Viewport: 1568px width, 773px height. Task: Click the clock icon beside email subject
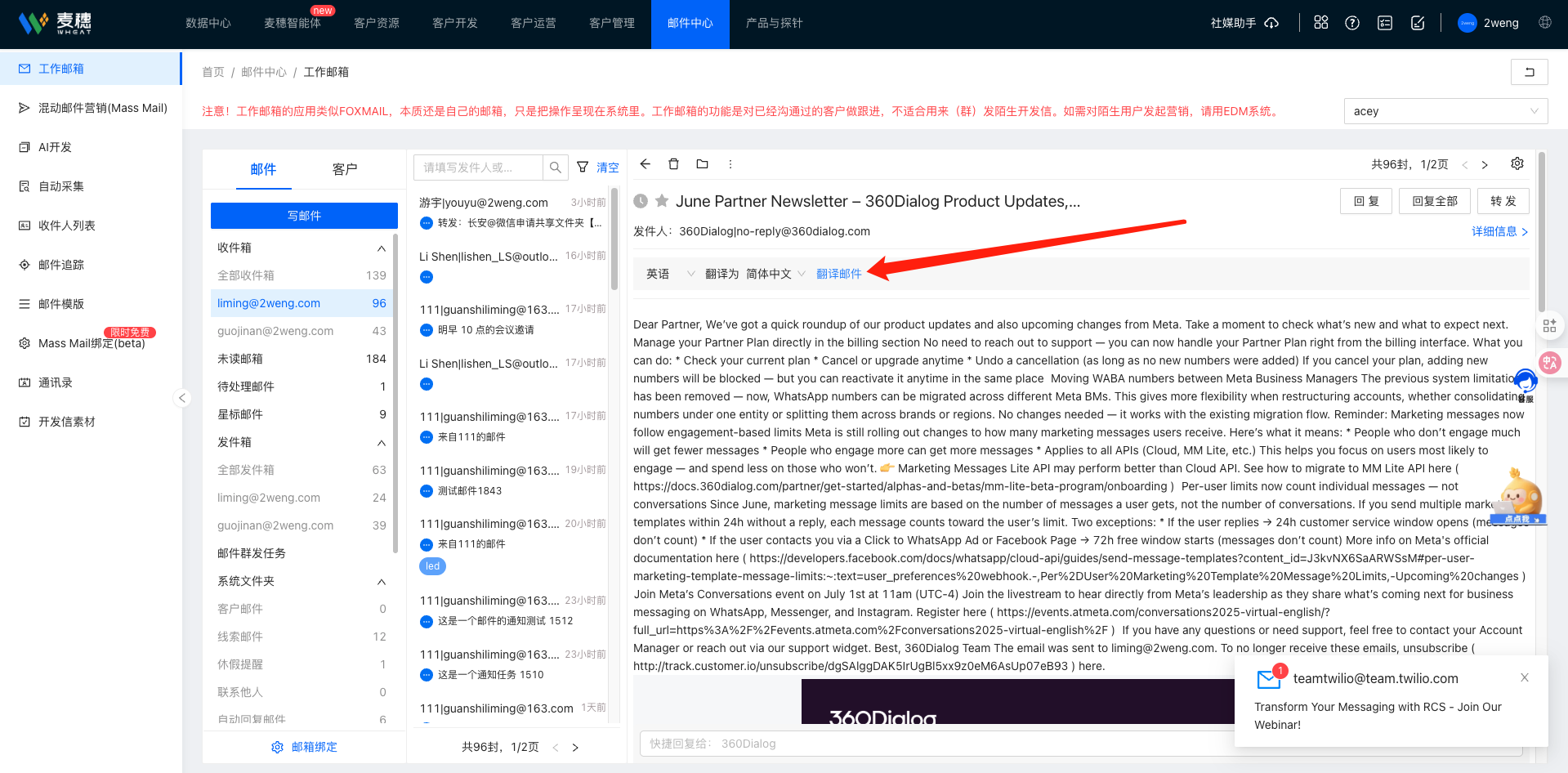pos(641,201)
